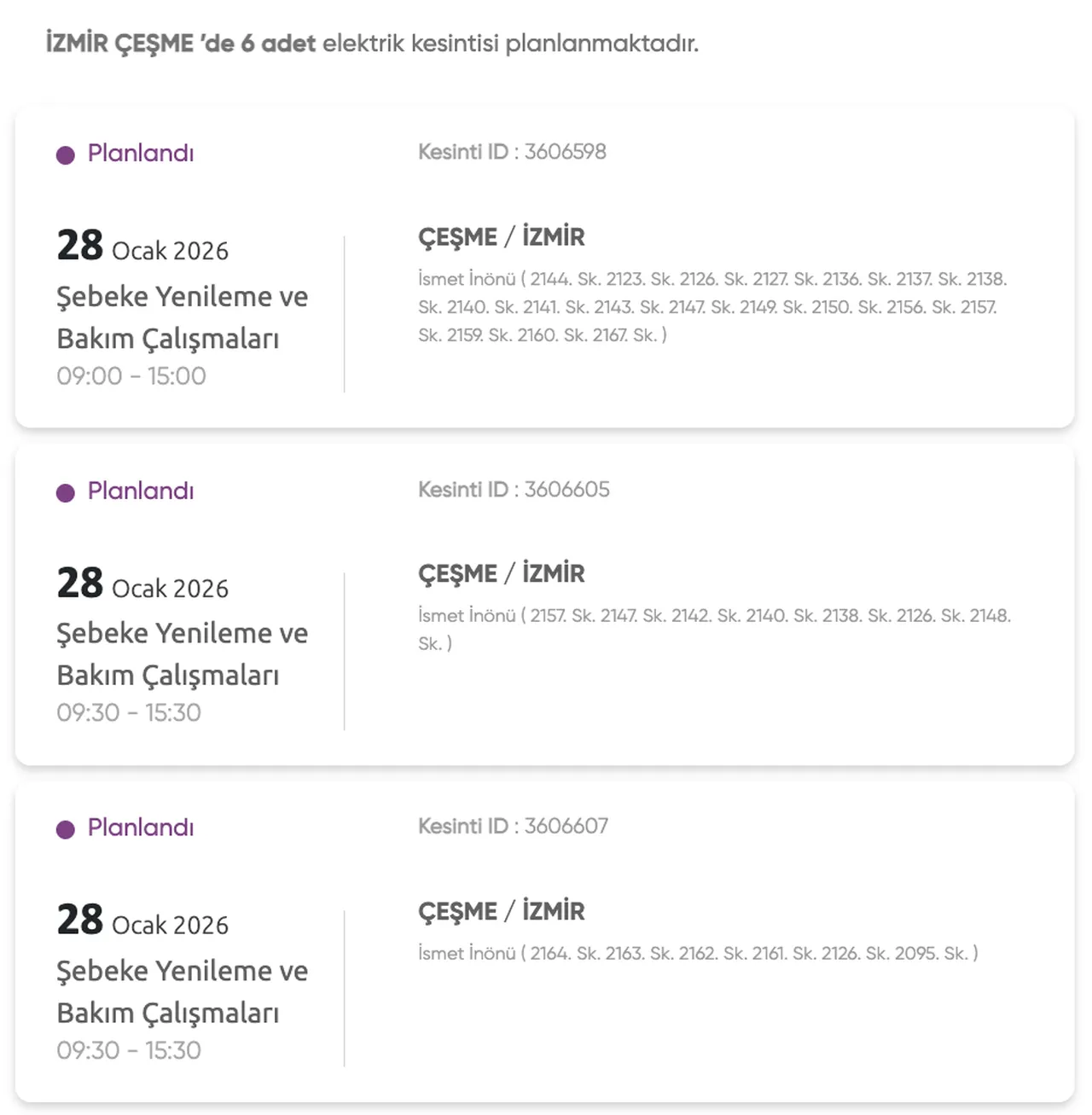Click Kesinti ID : 3606607 text

coord(513,826)
